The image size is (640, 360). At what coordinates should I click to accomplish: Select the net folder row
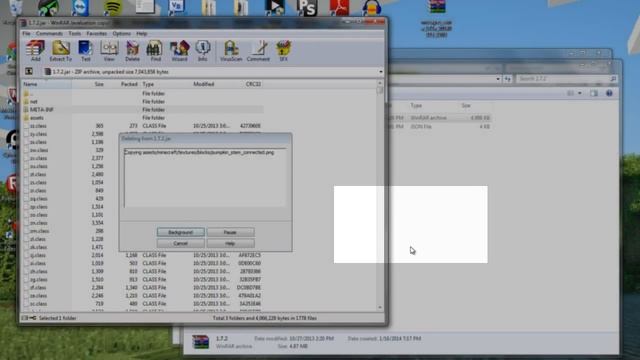(142, 102)
